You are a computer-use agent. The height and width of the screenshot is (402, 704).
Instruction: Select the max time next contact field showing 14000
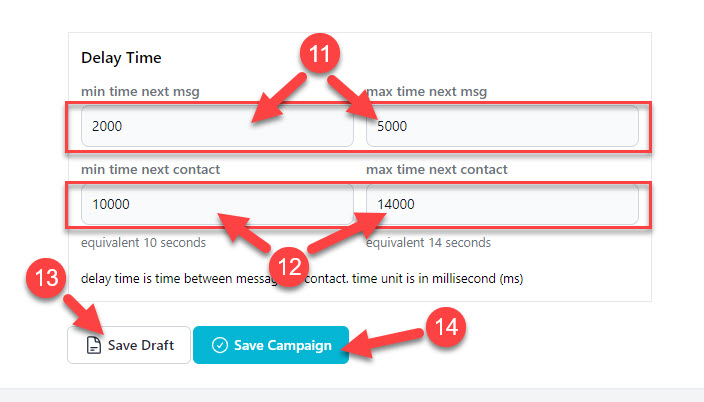click(502, 204)
